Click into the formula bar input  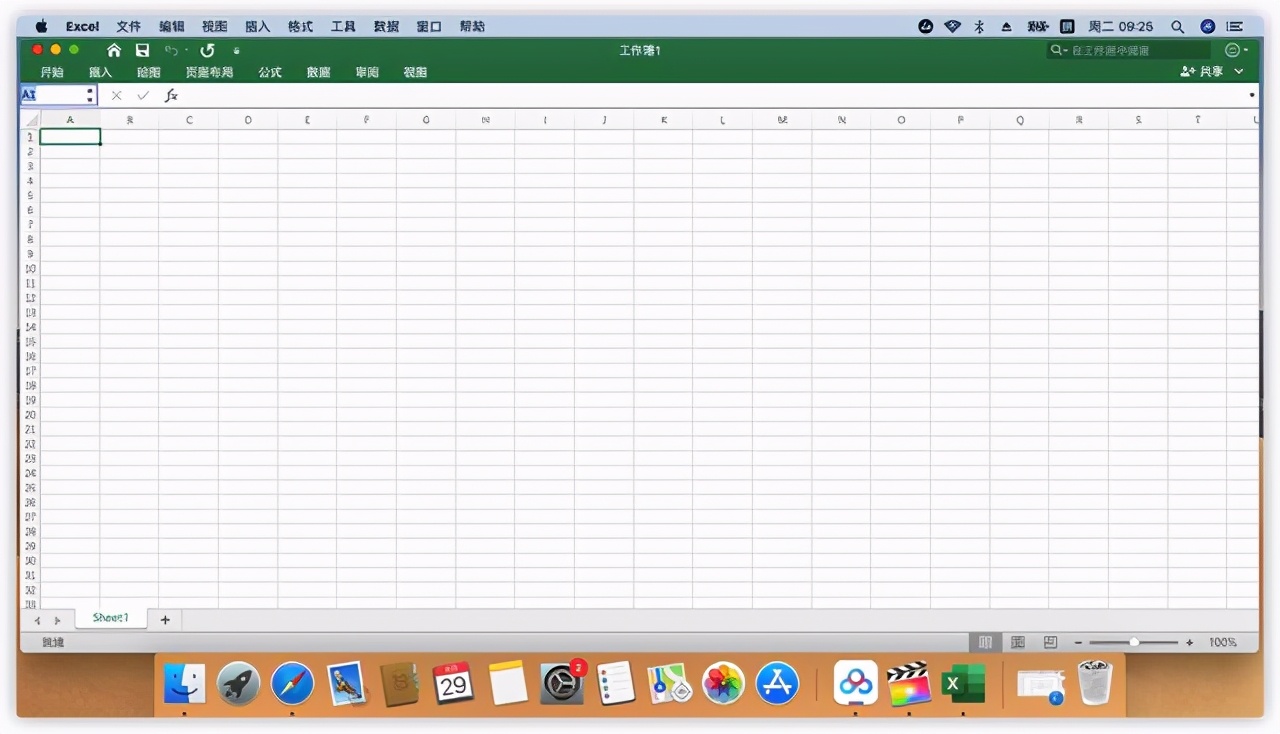tap(715, 95)
